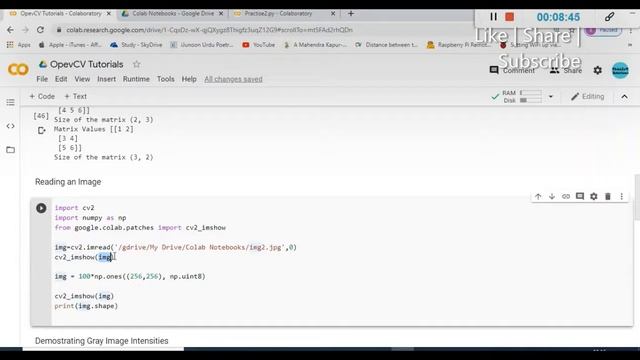Image resolution: width=640 pixels, height=360 pixels.
Task: Open the File menu
Action: [x=42, y=79]
